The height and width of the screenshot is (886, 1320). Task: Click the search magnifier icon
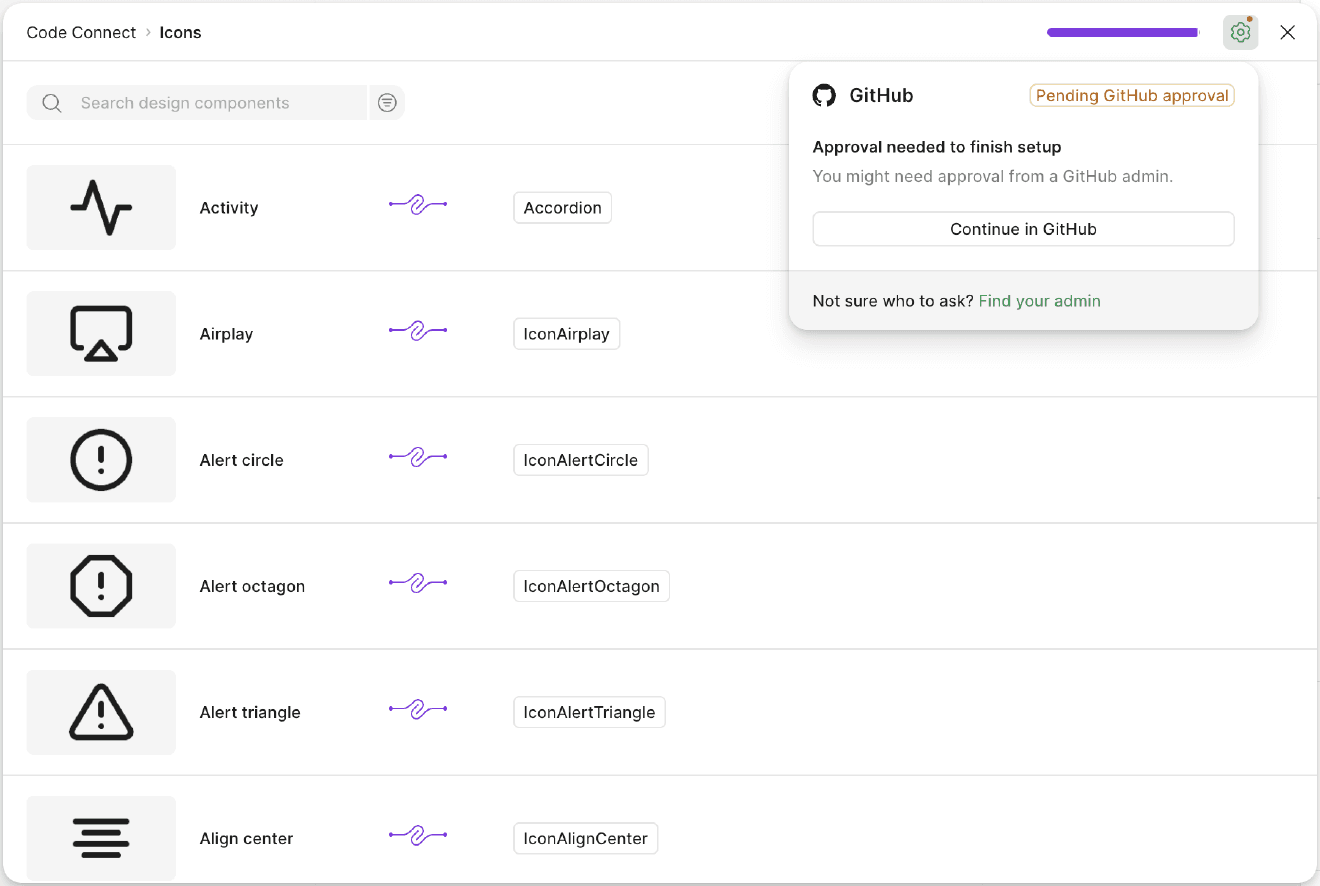(51, 102)
